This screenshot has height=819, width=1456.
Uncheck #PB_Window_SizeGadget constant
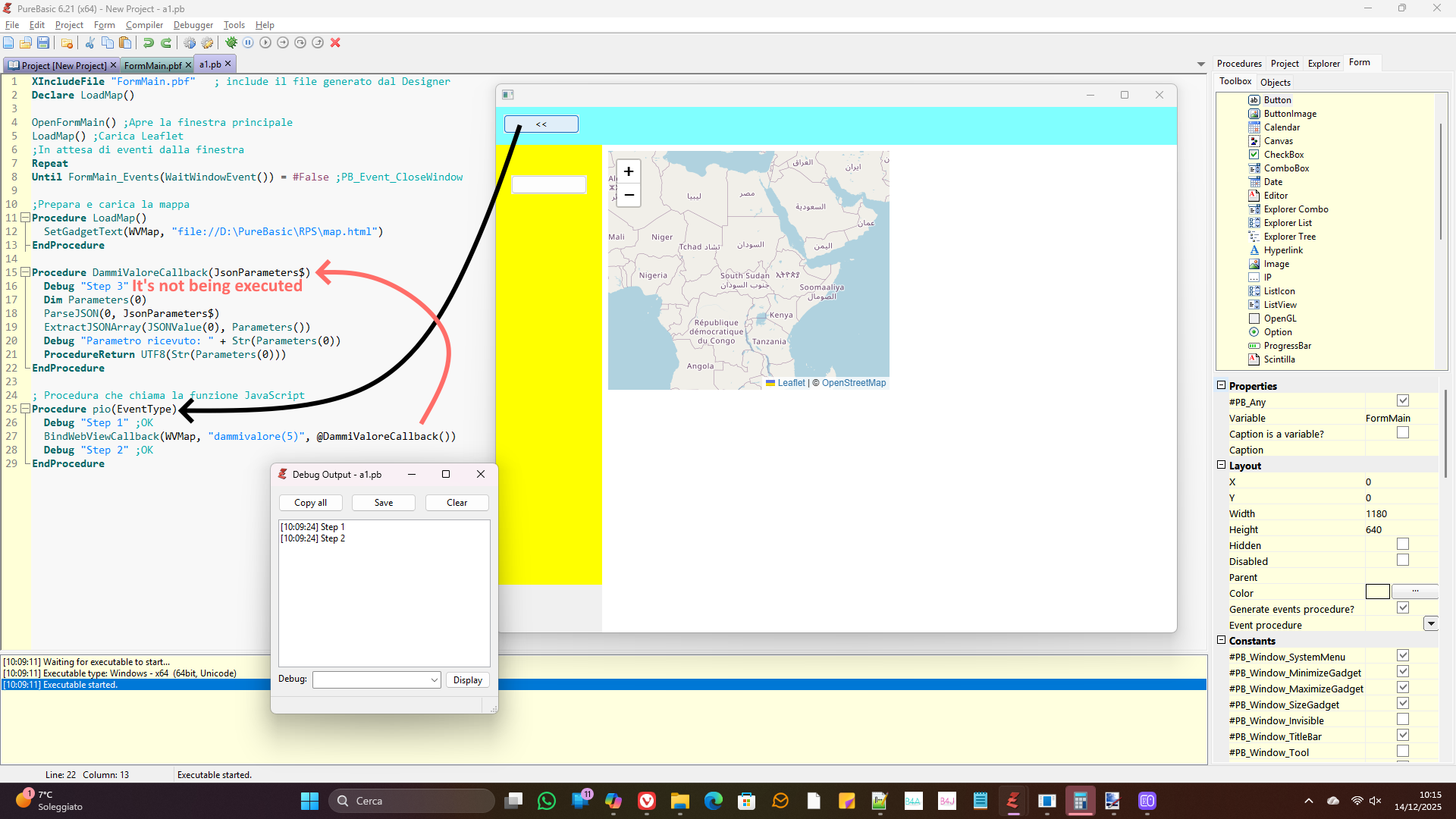[1402, 704]
